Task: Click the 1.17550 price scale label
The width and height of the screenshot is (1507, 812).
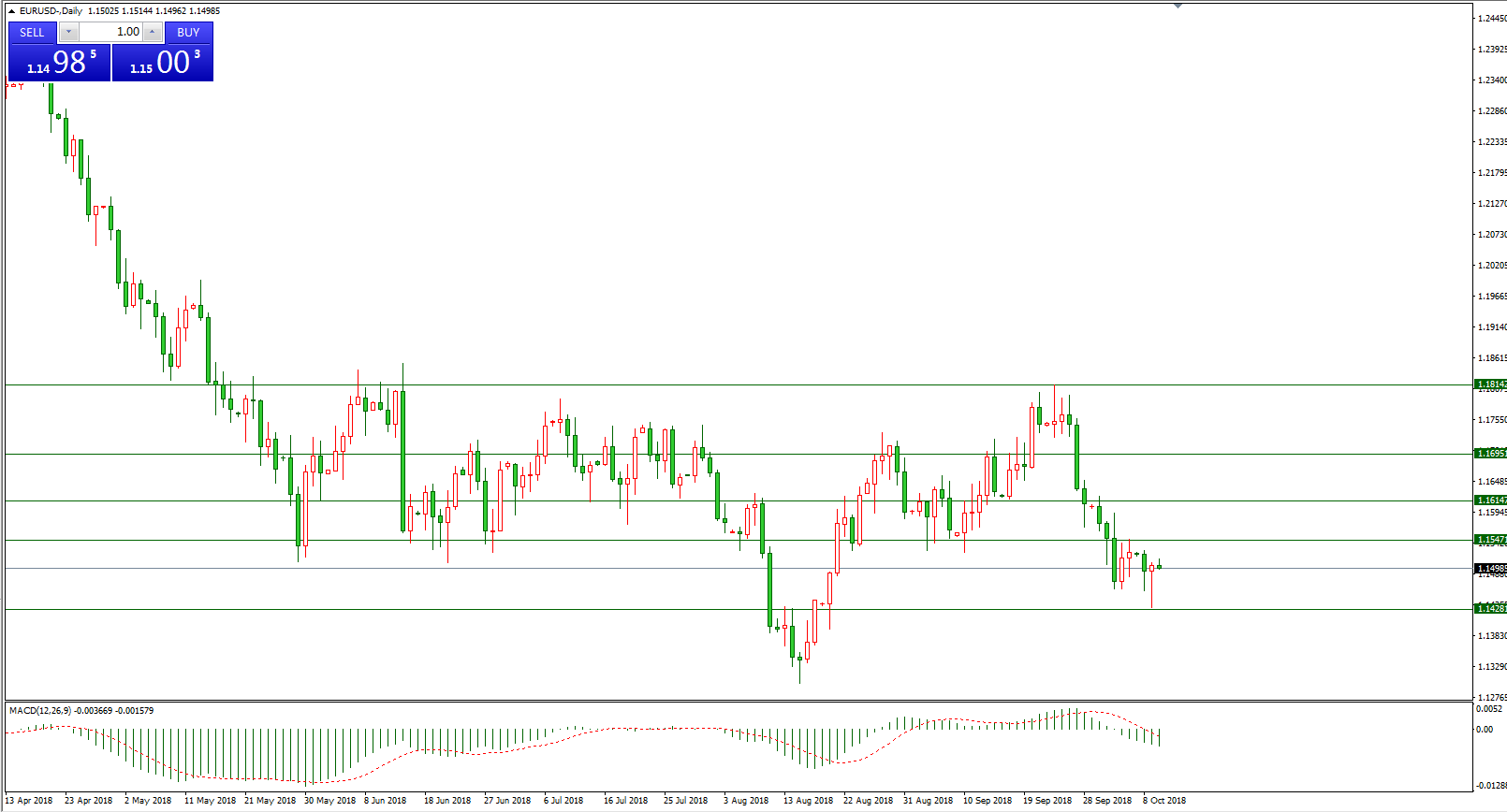Action: tap(1492, 420)
